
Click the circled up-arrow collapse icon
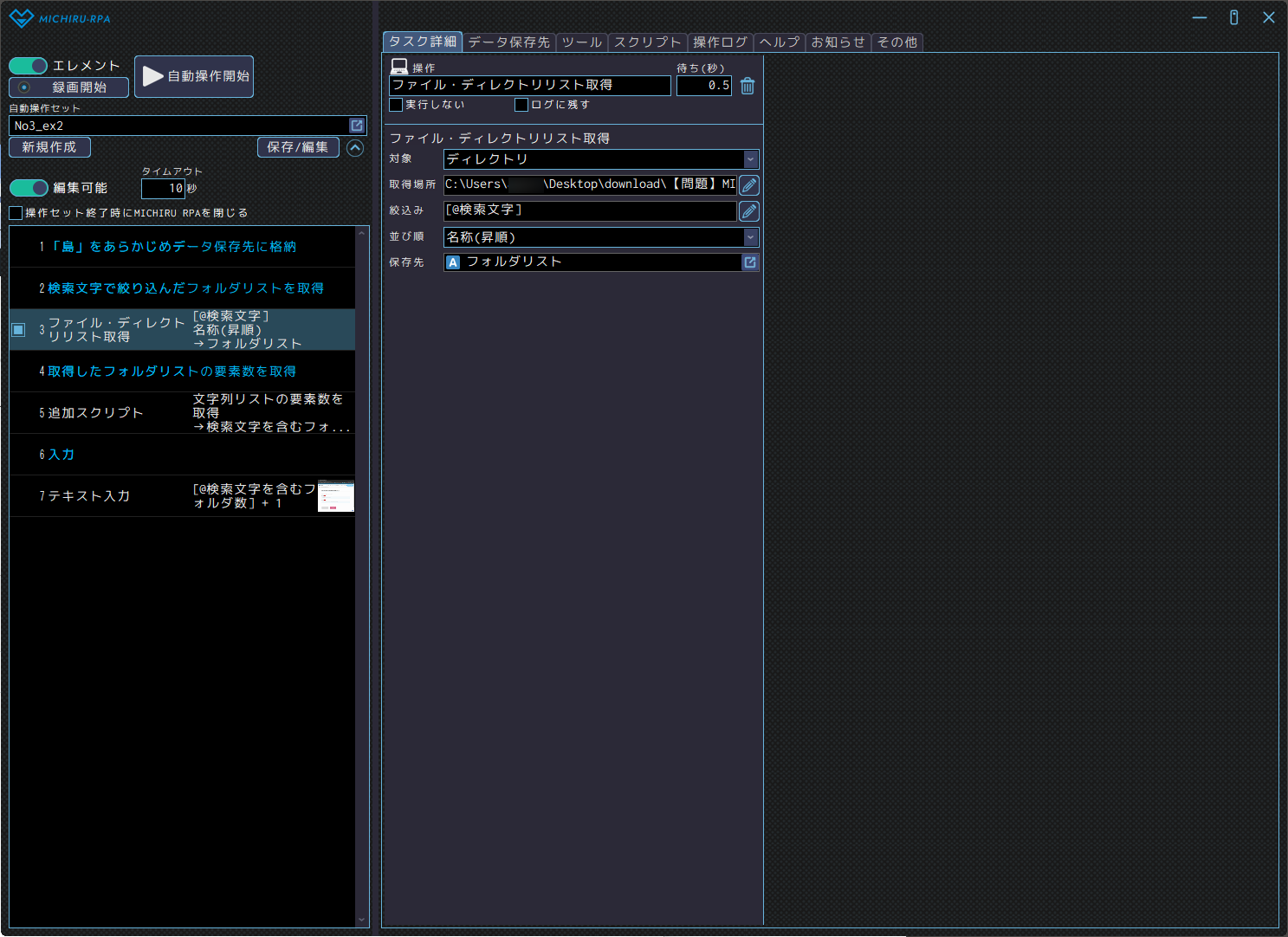pyautogui.click(x=355, y=148)
